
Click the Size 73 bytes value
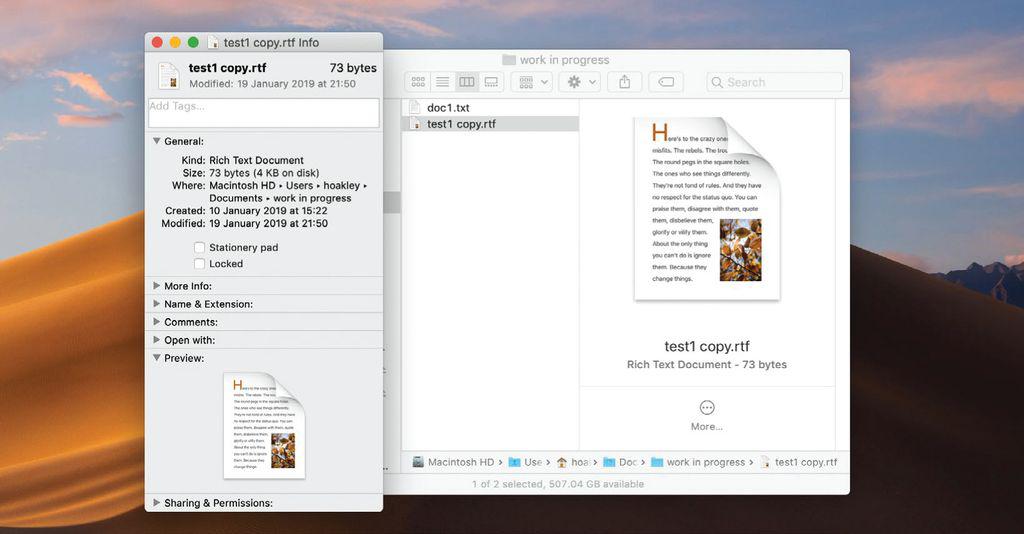click(x=264, y=173)
